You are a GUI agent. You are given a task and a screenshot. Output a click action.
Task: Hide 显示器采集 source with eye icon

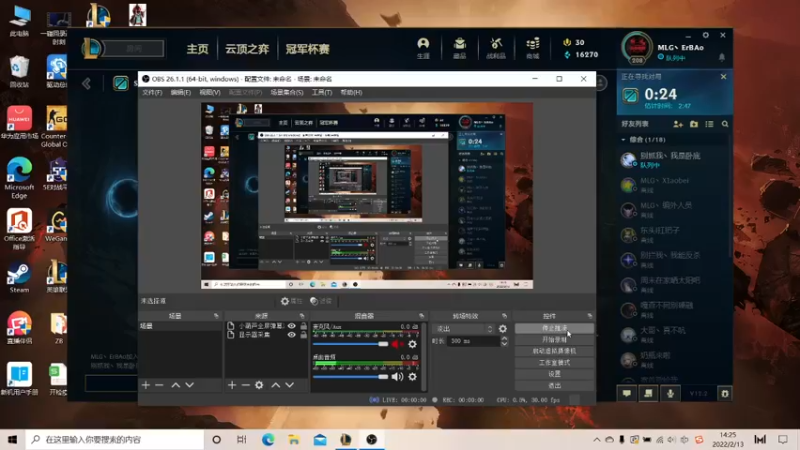[x=291, y=335]
